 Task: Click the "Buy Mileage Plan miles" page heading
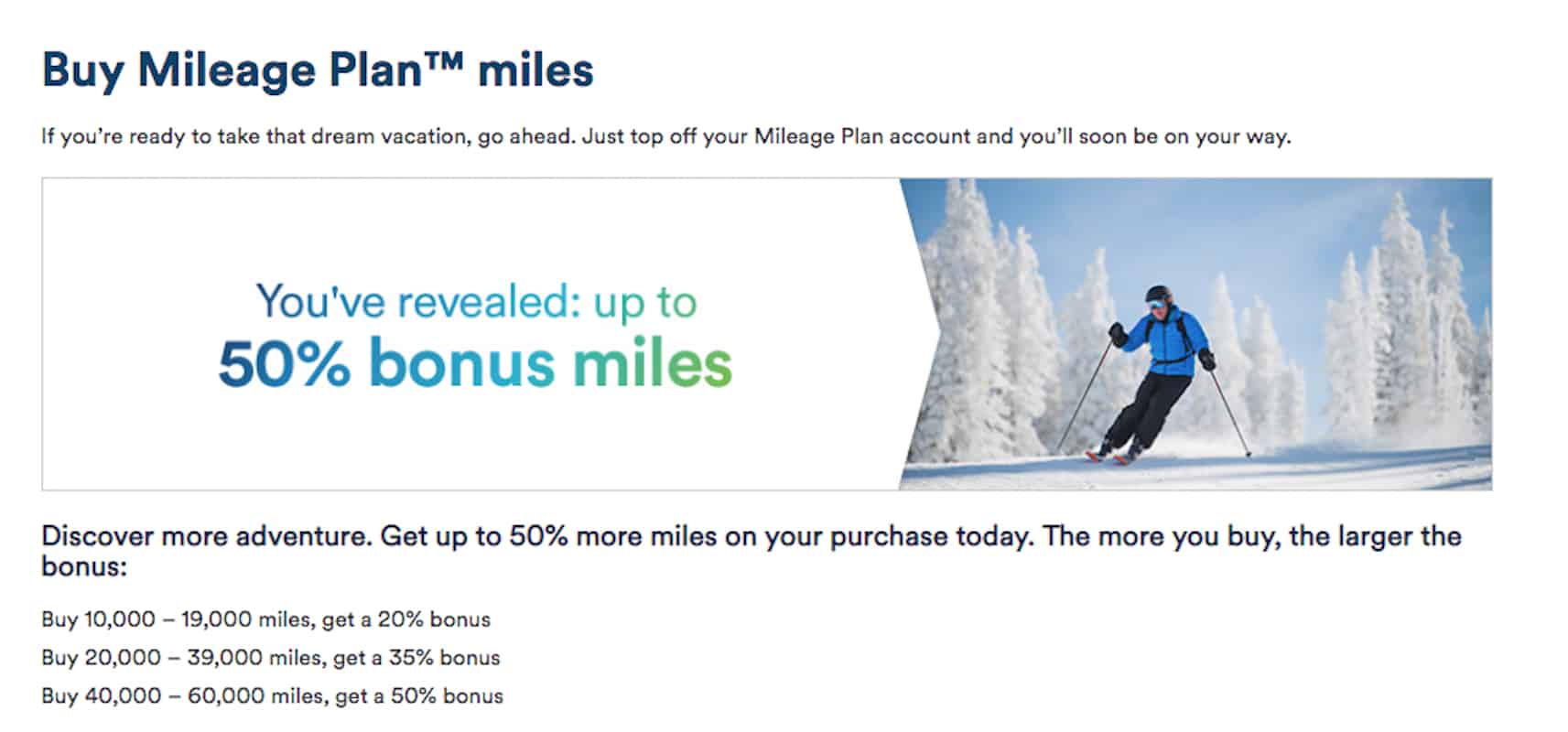click(x=318, y=70)
